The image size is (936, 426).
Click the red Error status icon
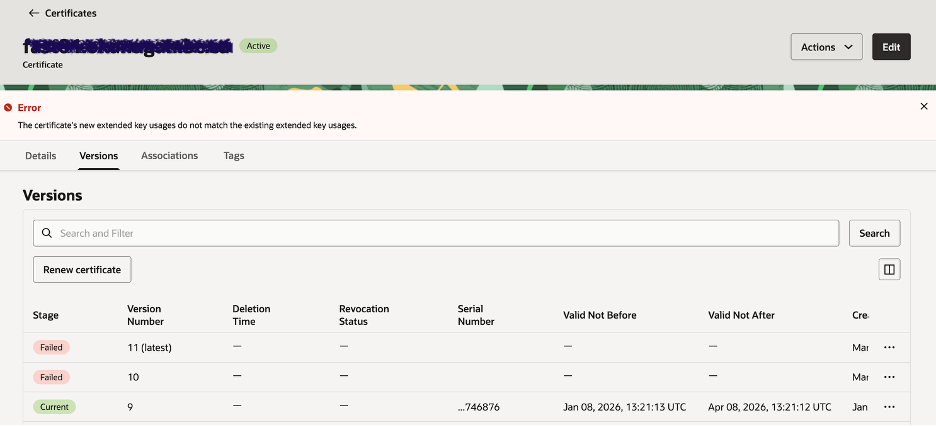(9, 107)
